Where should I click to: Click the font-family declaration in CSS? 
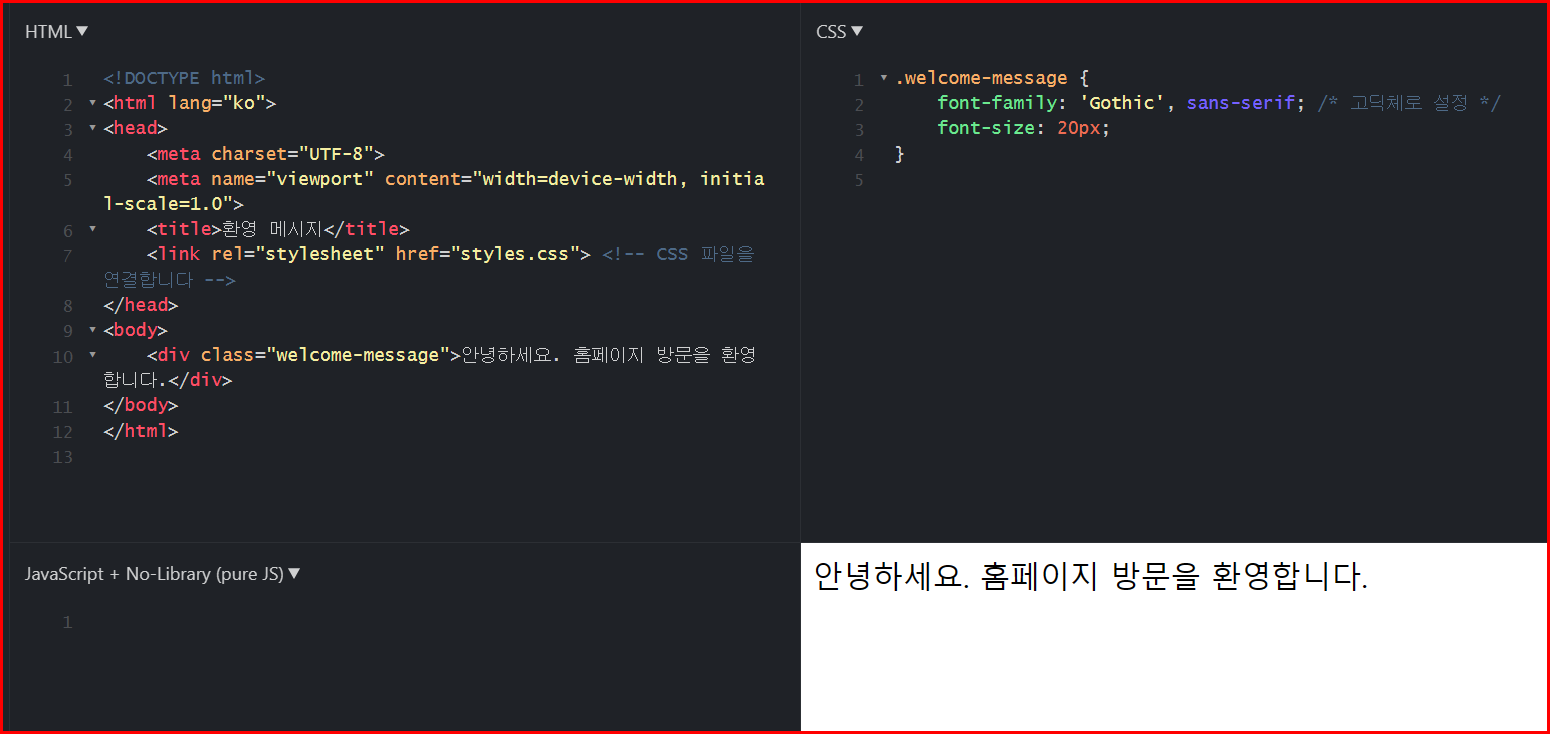(x=1121, y=103)
